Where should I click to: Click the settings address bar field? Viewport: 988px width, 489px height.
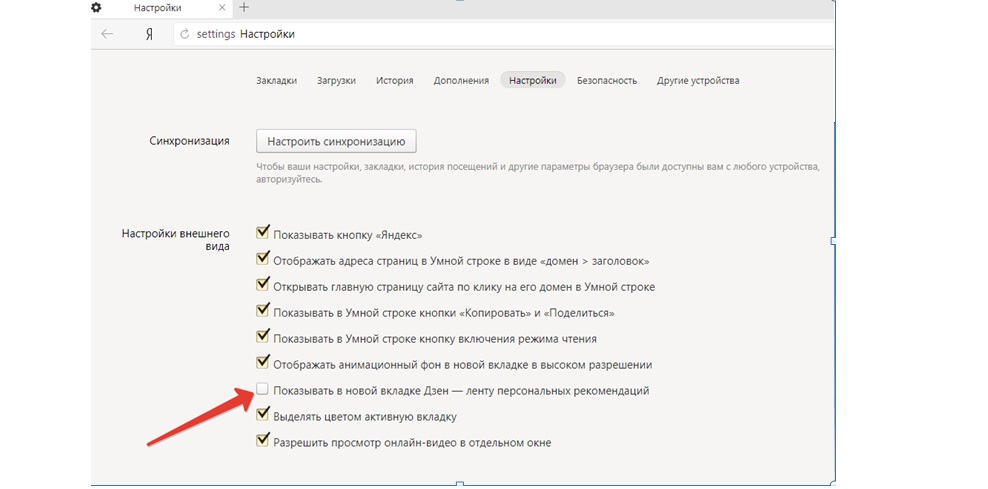(504, 34)
